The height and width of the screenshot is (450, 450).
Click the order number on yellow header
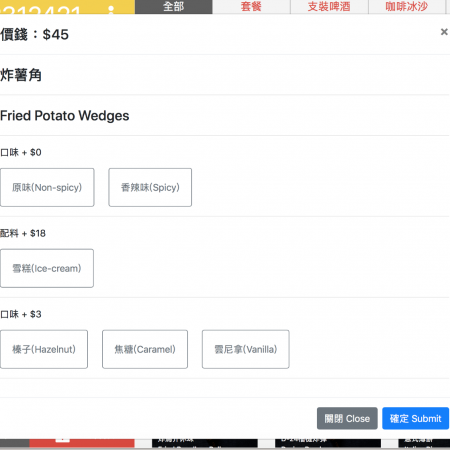pos(41,10)
